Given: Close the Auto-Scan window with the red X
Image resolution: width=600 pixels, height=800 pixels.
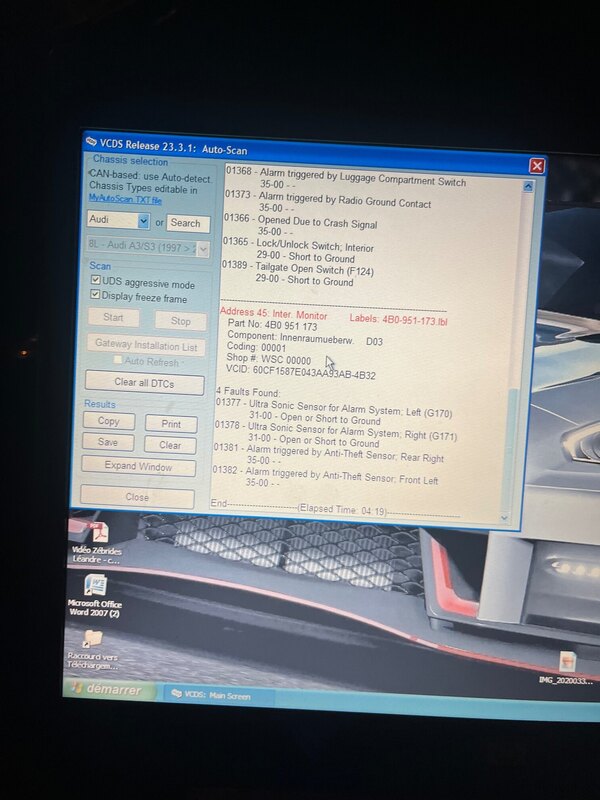Looking at the screenshot, I should [x=537, y=165].
